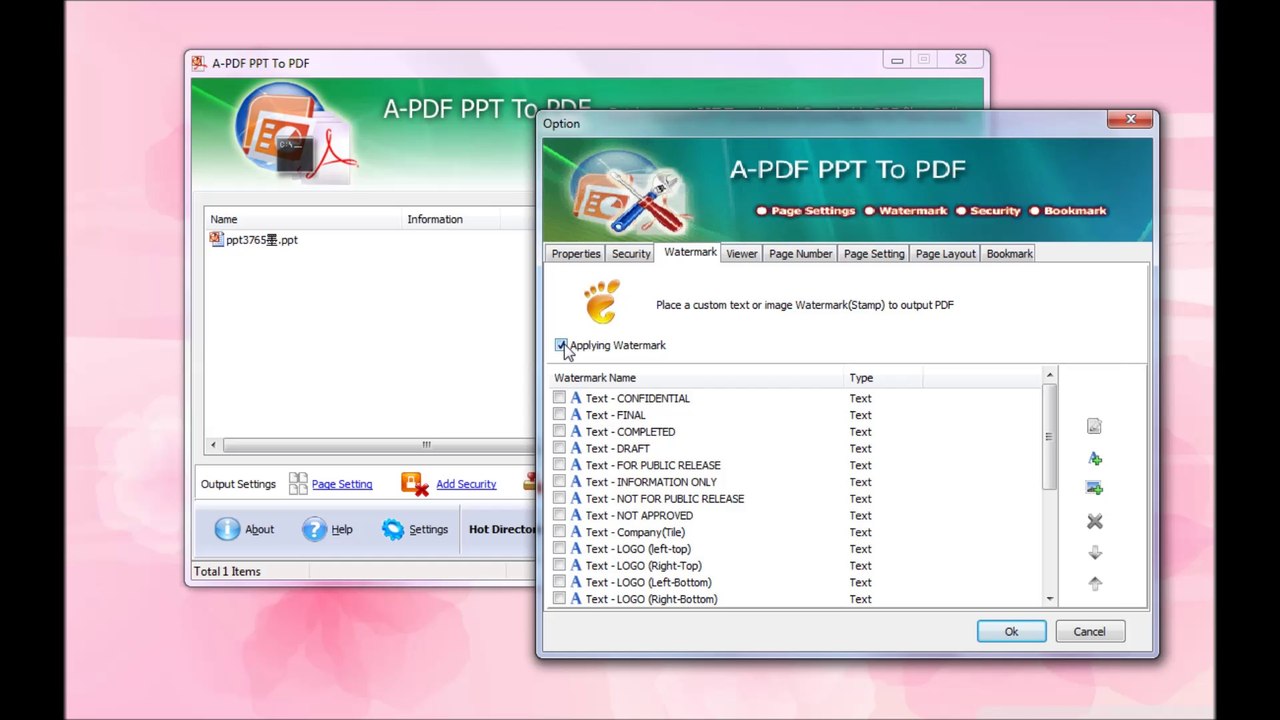Screen dimensions: 1280x720
Task: Click watermark list scroll down arrow
Action: (x=1049, y=599)
